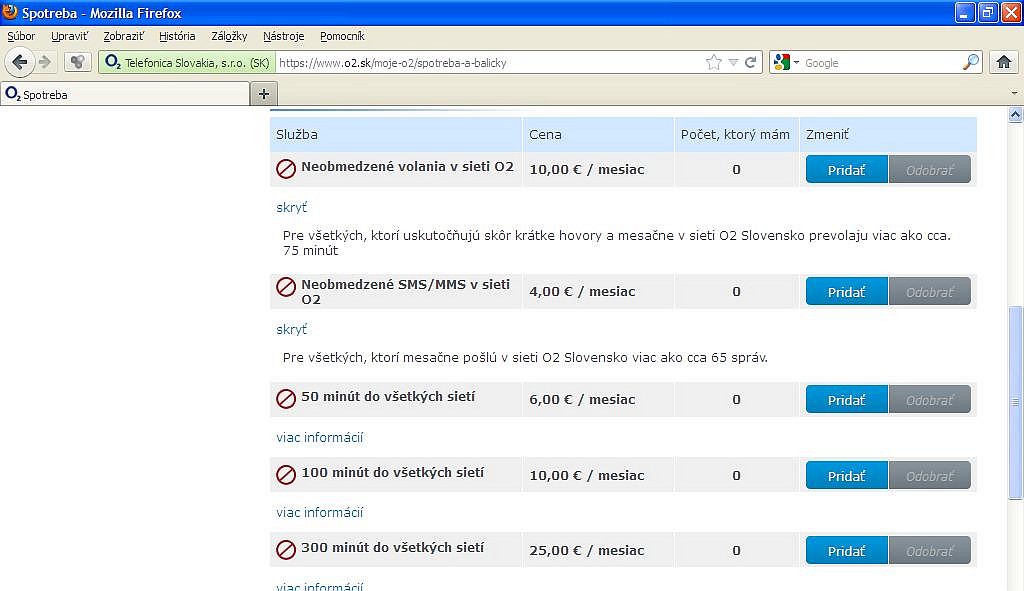Image resolution: width=1024 pixels, height=591 pixels.
Task: Reload the page using the refresh icon
Action: coord(751,62)
